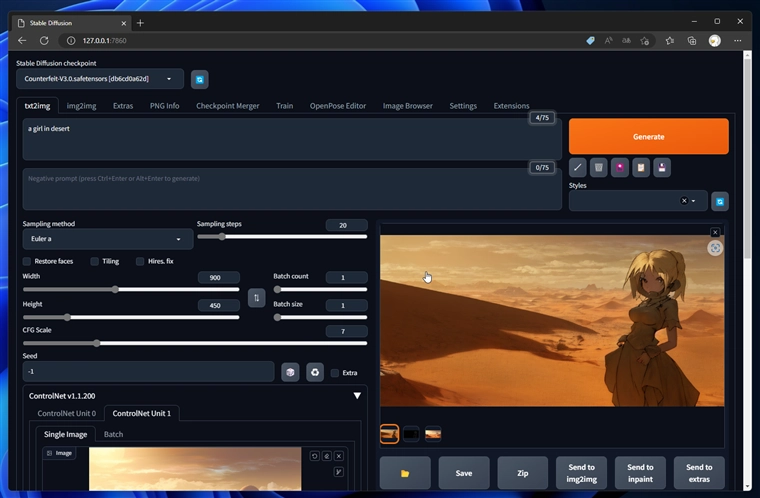The width and height of the screenshot is (760, 498).
Task: Click the negative prompt text field
Action: [x=292, y=188]
